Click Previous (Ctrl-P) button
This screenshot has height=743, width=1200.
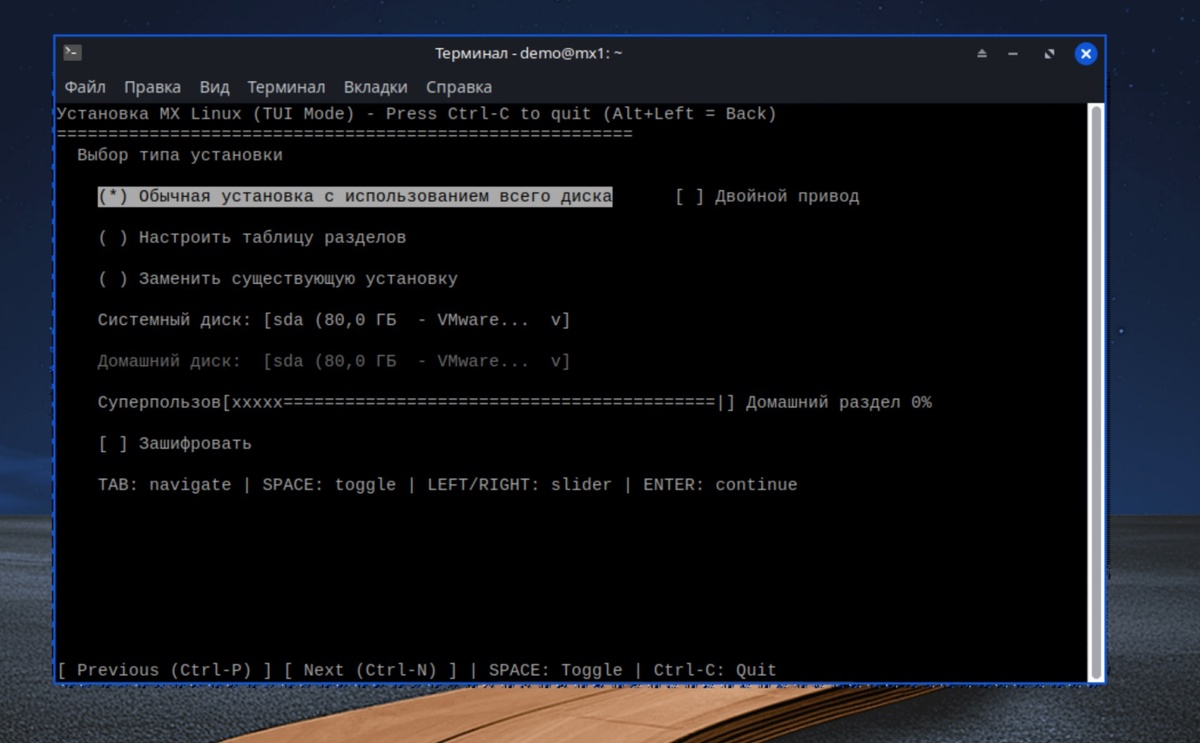coord(165,670)
